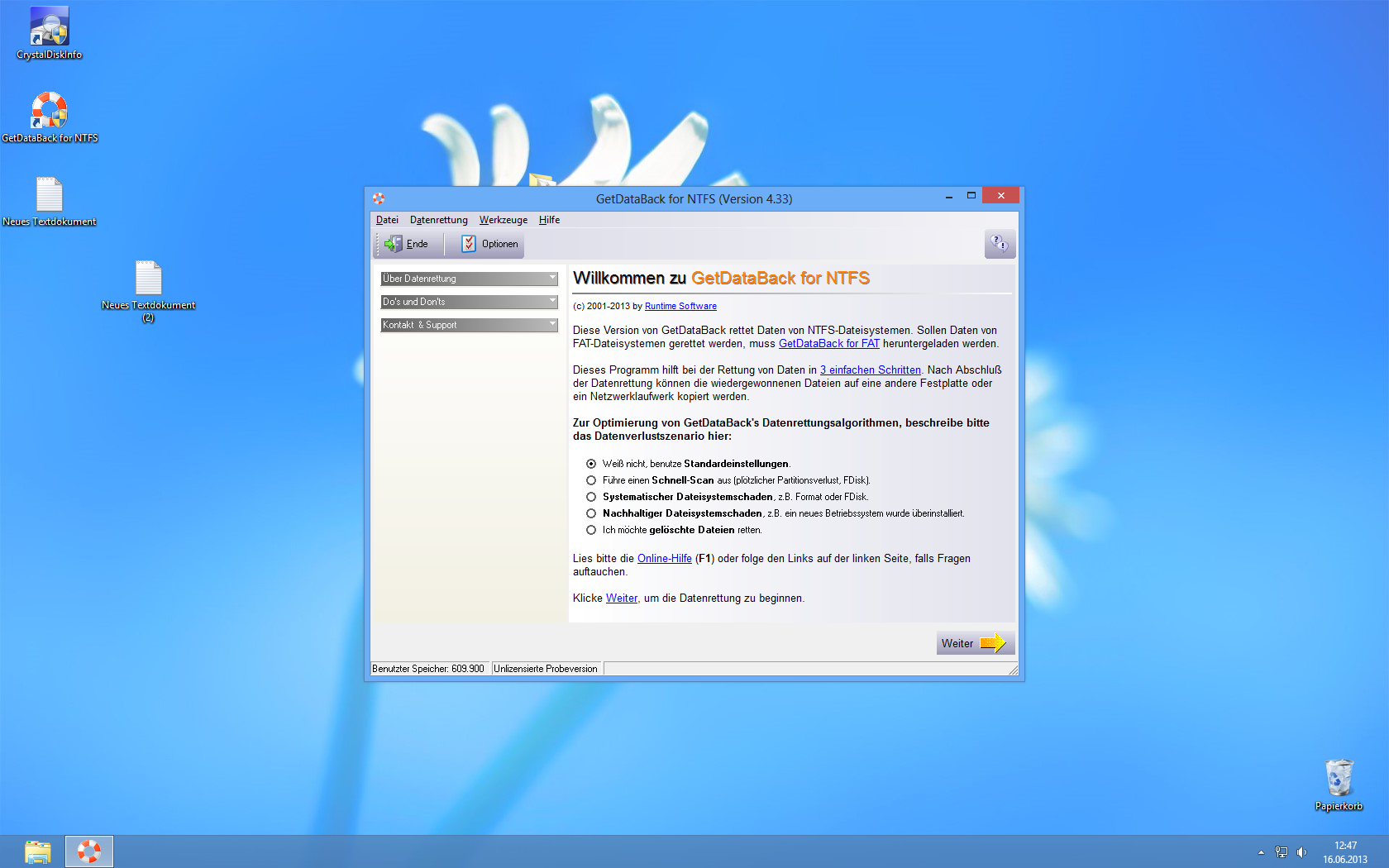The height and width of the screenshot is (868, 1389).
Task: Click the GetDataBack title bar lifebuoy icon
Action: pos(379,198)
